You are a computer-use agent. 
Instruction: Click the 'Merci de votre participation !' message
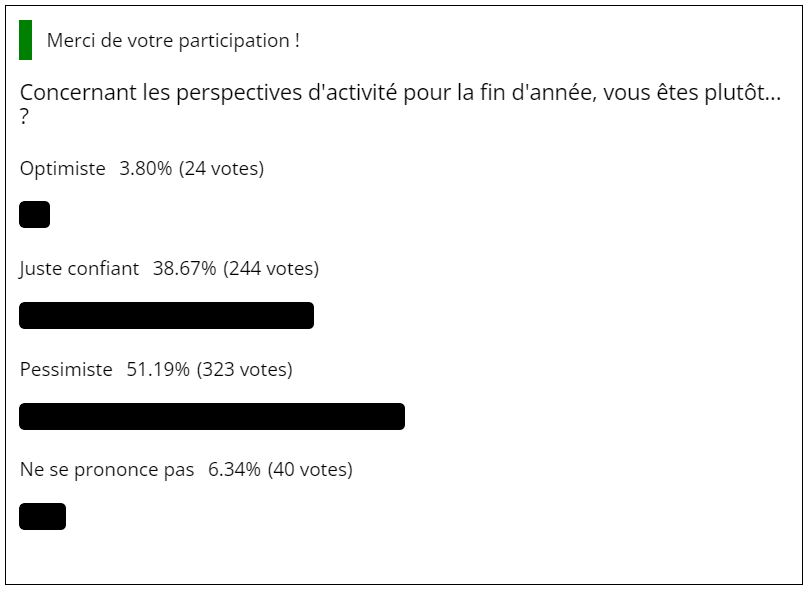click(x=173, y=41)
